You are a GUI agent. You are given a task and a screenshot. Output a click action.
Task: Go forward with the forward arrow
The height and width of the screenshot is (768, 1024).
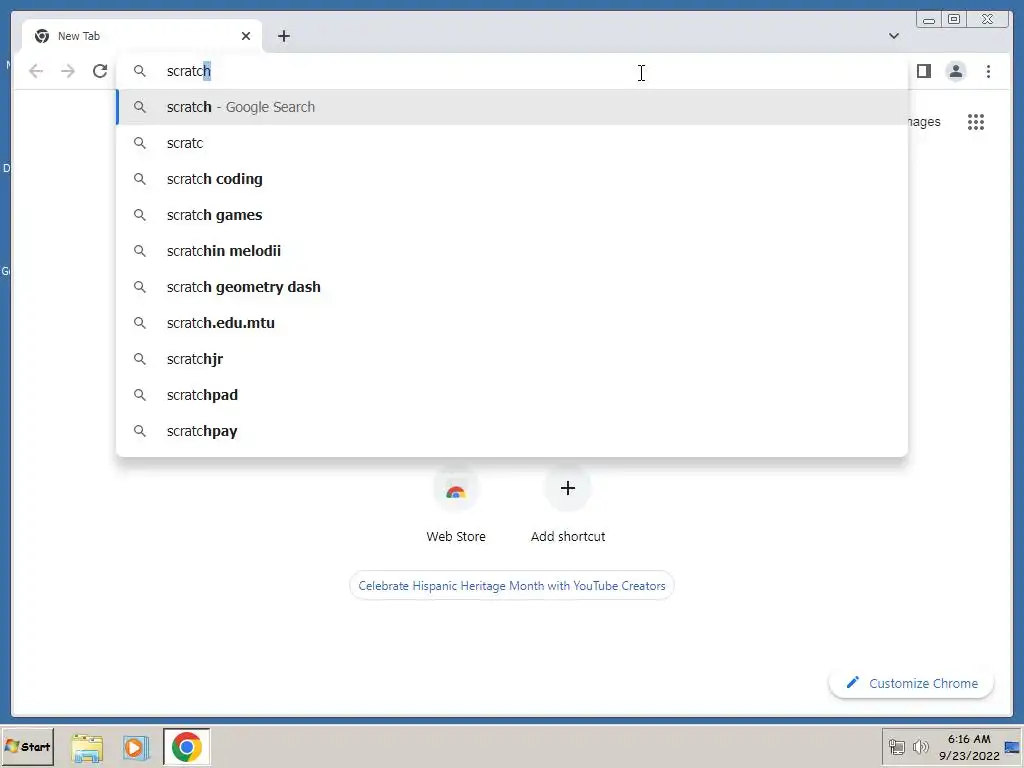[68, 71]
